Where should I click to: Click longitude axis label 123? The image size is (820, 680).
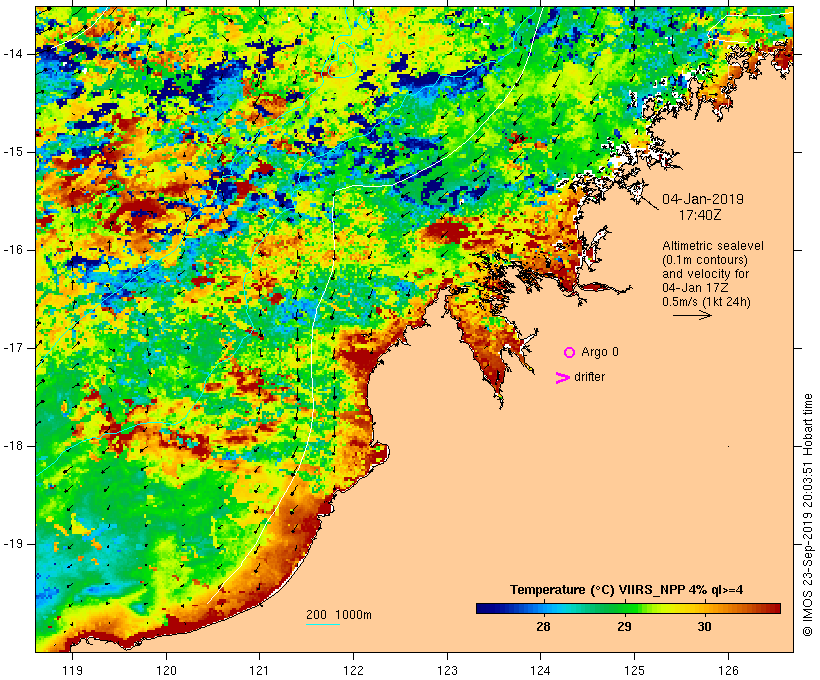pyautogui.click(x=447, y=670)
